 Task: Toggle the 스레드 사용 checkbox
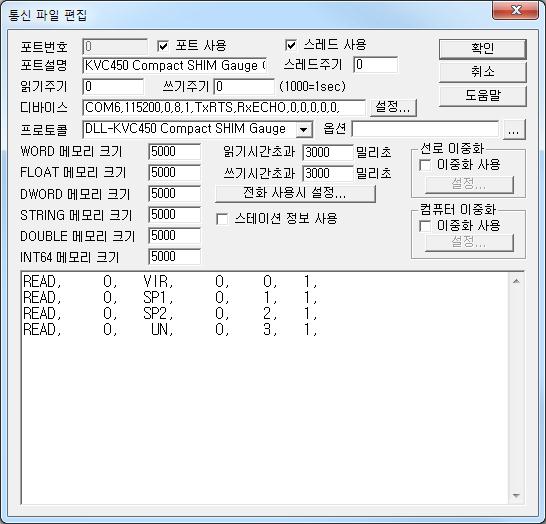291,45
